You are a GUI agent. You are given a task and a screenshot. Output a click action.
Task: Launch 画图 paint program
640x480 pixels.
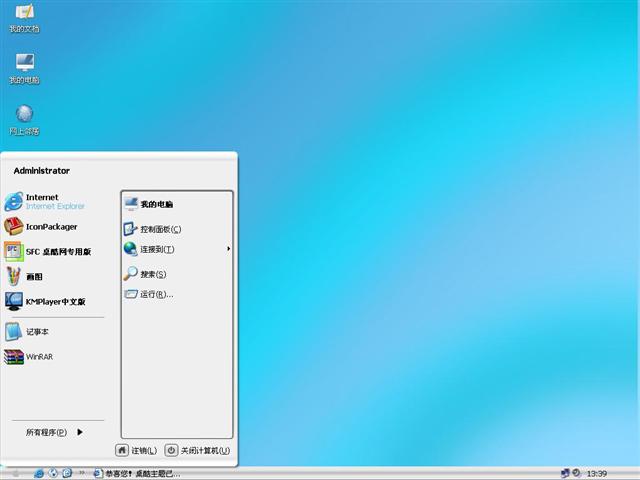coord(24,277)
